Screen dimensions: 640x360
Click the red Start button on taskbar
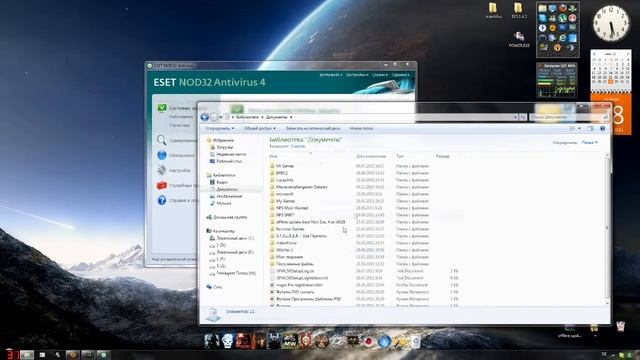[11, 354]
